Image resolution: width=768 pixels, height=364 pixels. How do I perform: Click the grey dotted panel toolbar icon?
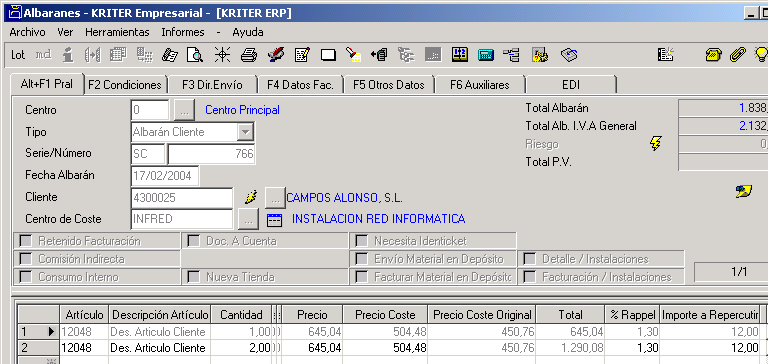[x=433, y=55]
